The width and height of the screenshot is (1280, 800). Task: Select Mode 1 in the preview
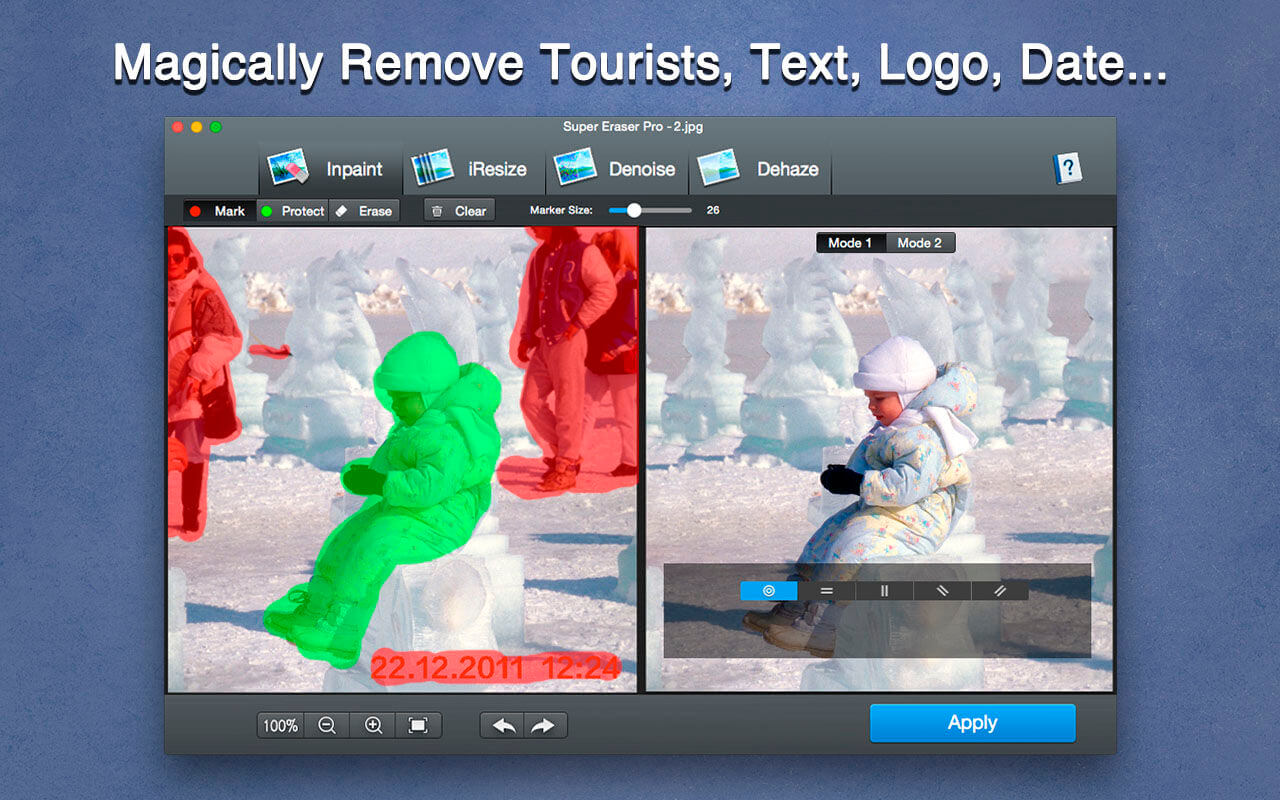pyautogui.click(x=850, y=243)
